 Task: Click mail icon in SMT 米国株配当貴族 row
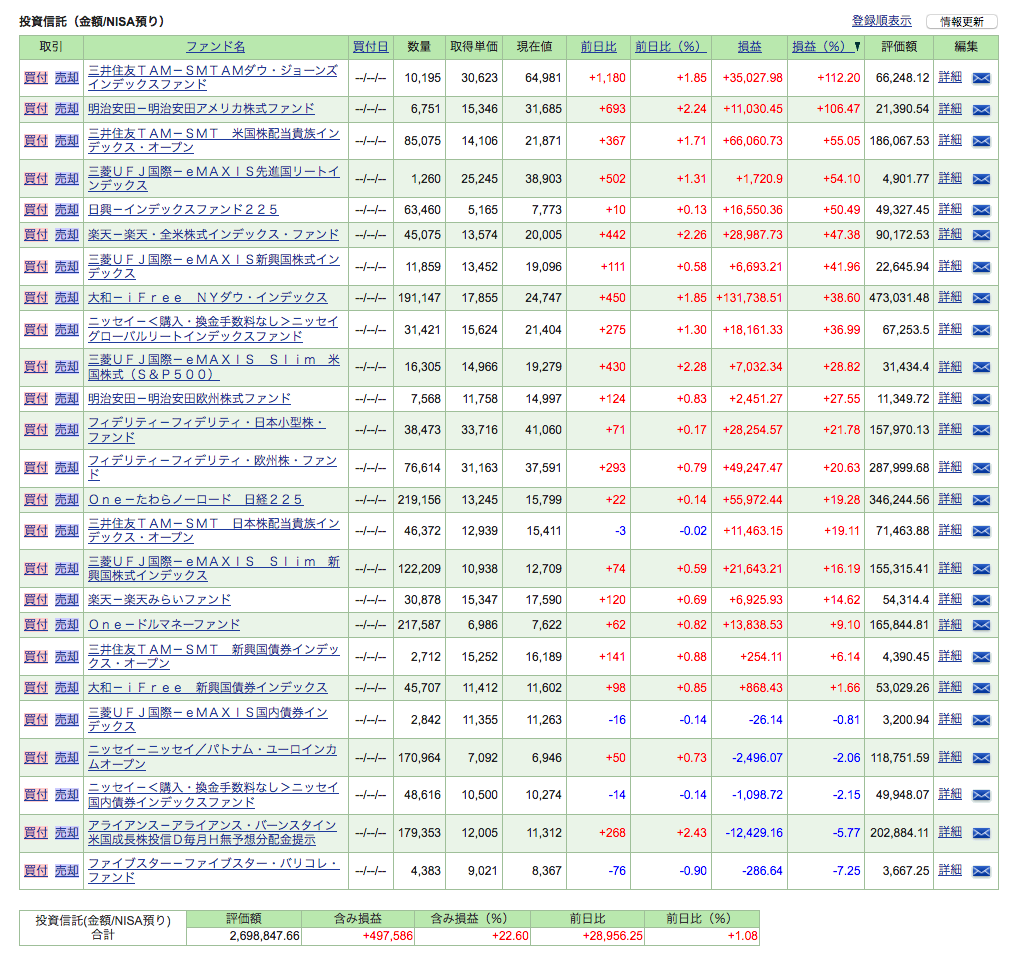[981, 141]
